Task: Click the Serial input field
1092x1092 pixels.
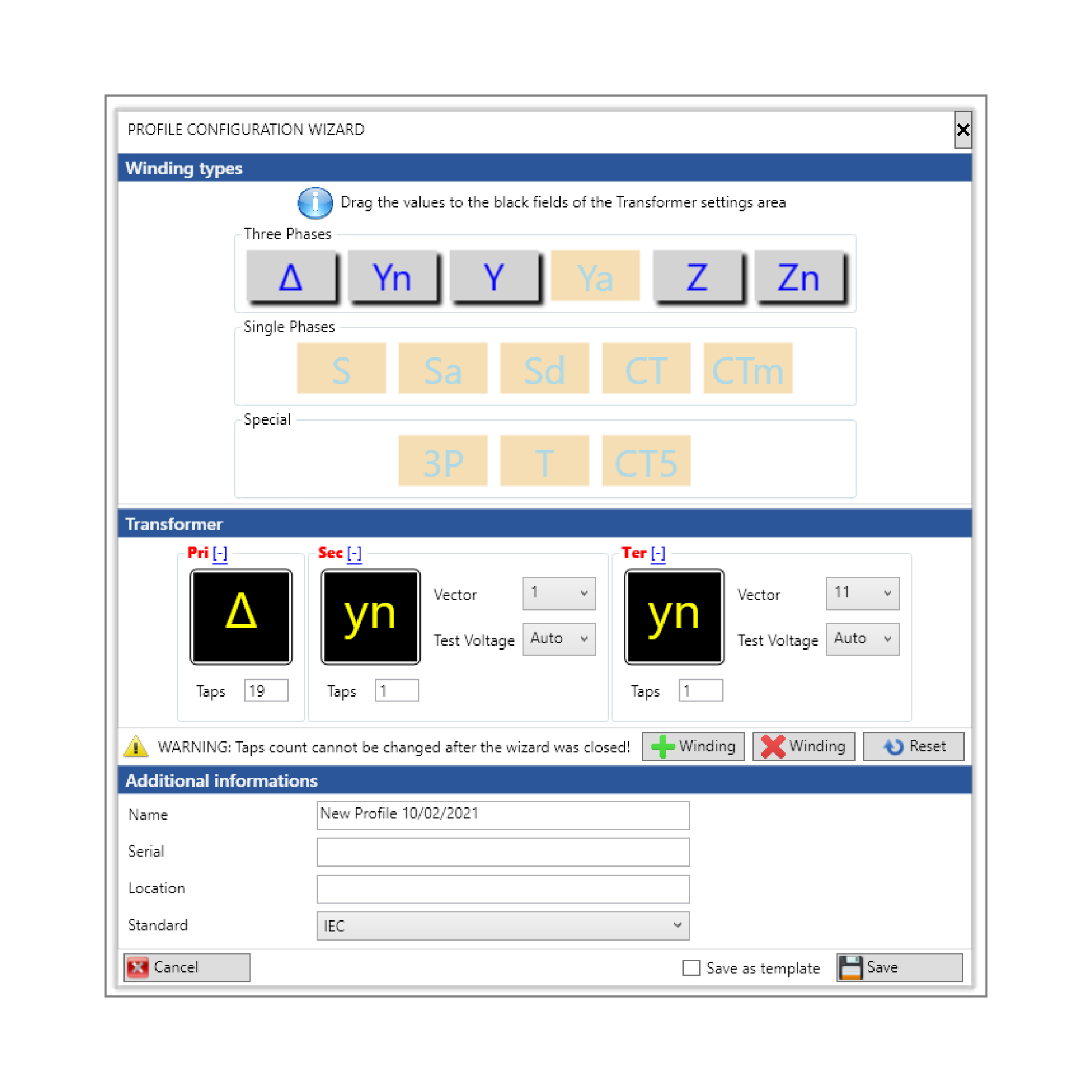Action: click(503, 852)
